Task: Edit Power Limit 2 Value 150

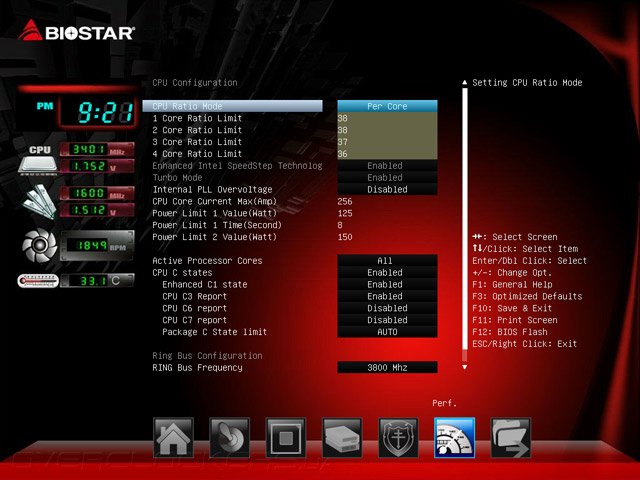Action: coord(345,237)
